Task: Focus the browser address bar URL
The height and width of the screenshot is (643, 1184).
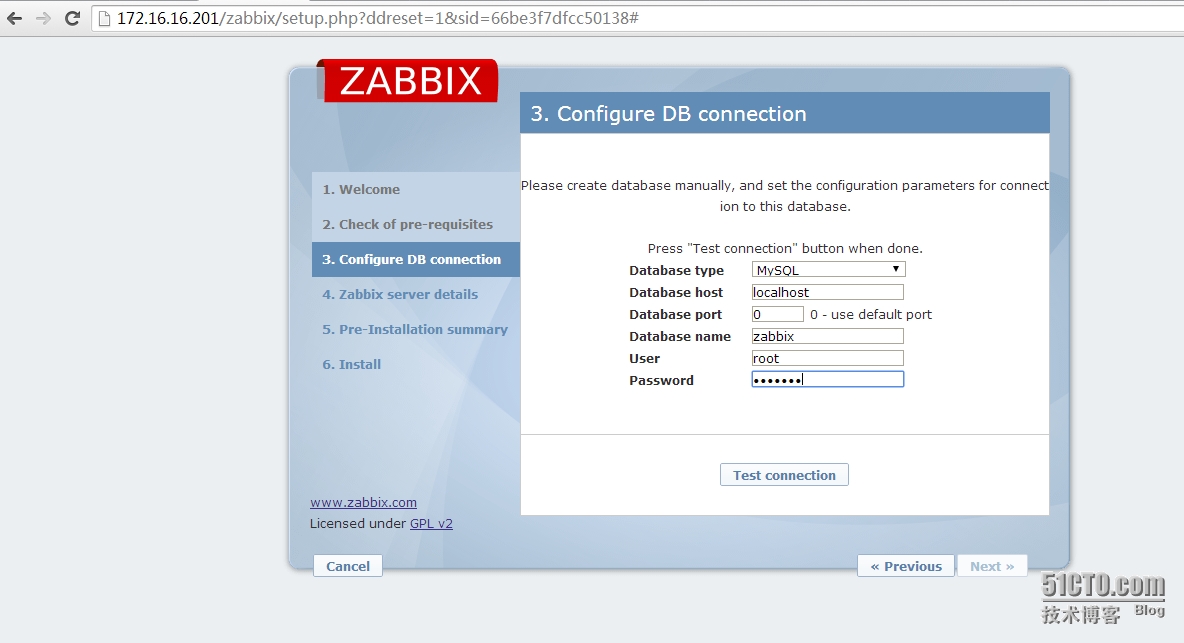Action: 378,18
